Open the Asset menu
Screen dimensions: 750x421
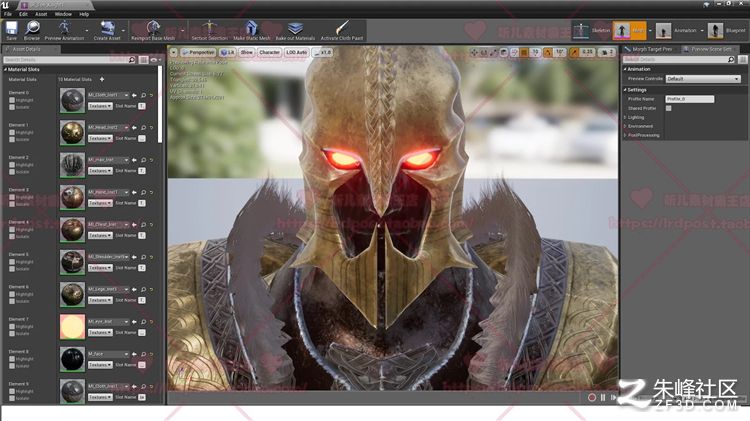[x=41, y=14]
